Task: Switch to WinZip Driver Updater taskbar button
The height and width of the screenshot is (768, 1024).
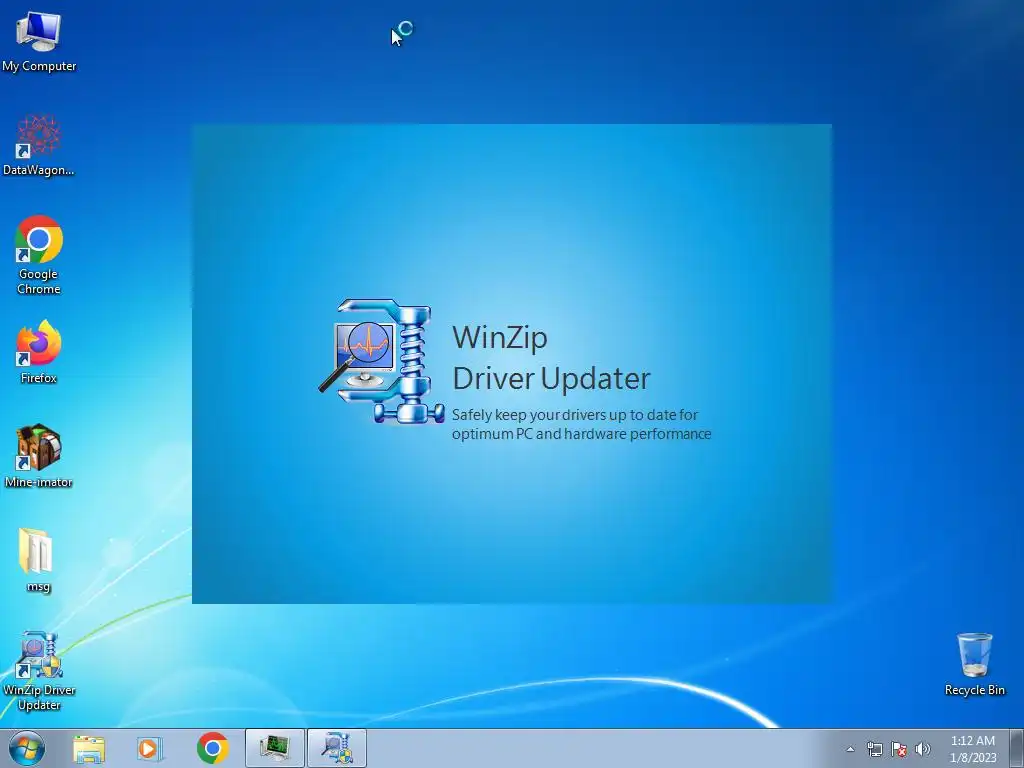Action: point(337,748)
